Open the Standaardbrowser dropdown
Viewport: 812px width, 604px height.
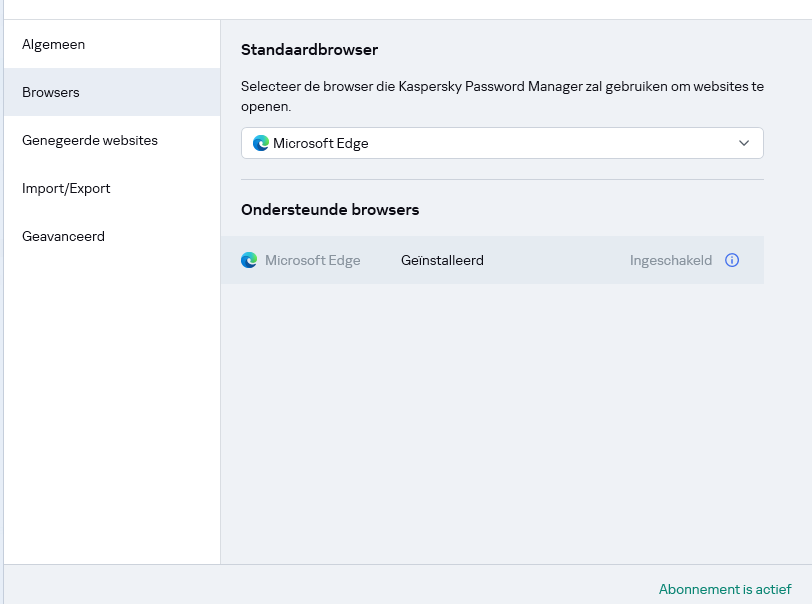click(x=502, y=143)
